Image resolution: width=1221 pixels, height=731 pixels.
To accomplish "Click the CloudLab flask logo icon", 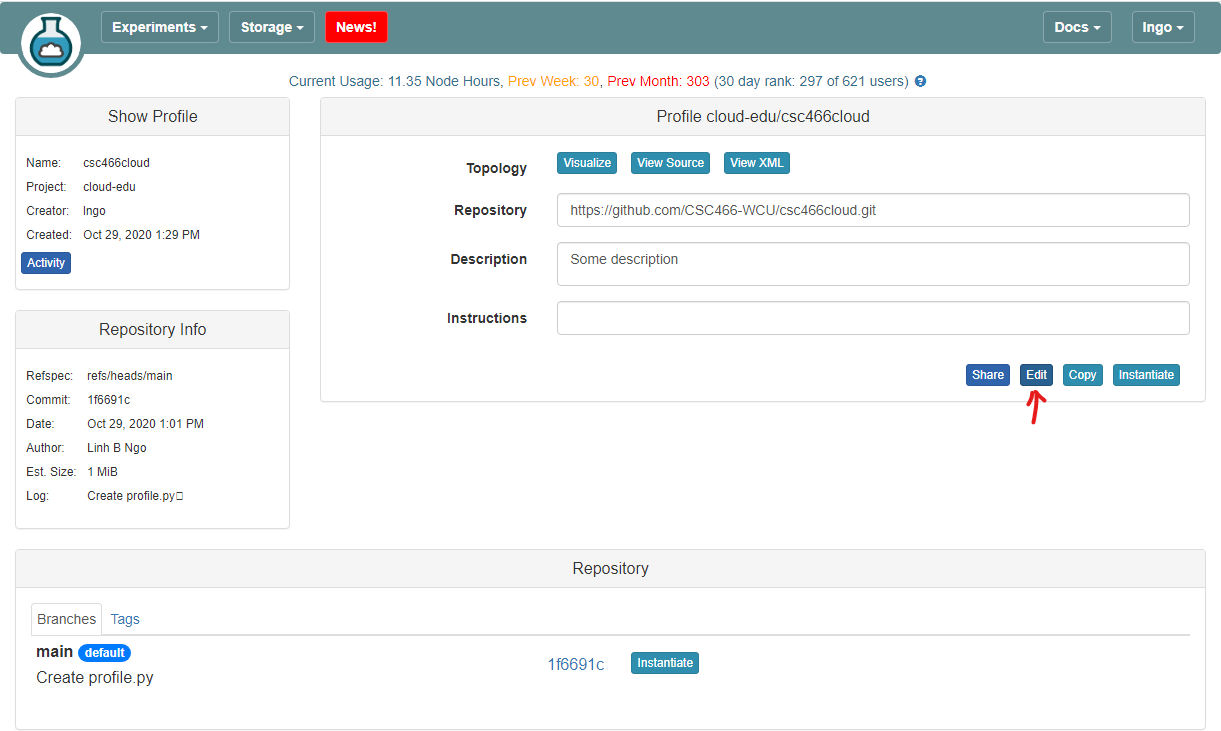I will [50, 41].
